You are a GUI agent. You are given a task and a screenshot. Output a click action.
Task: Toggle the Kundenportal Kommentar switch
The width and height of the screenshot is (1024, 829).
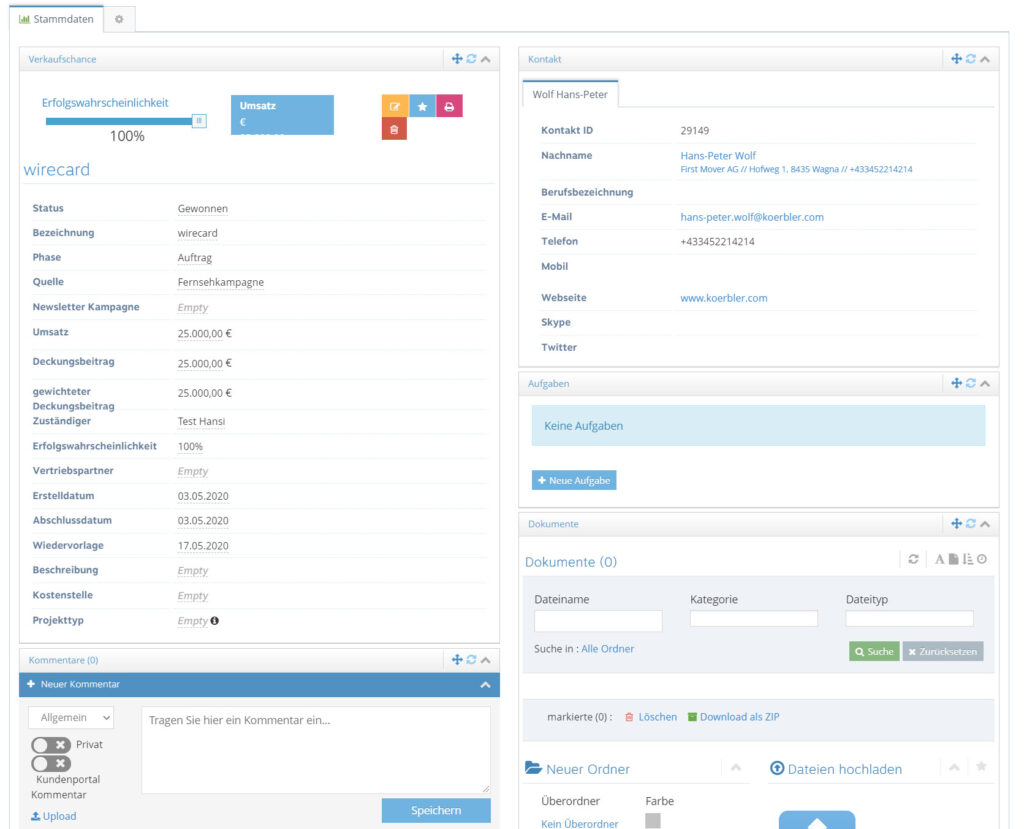tap(51, 763)
